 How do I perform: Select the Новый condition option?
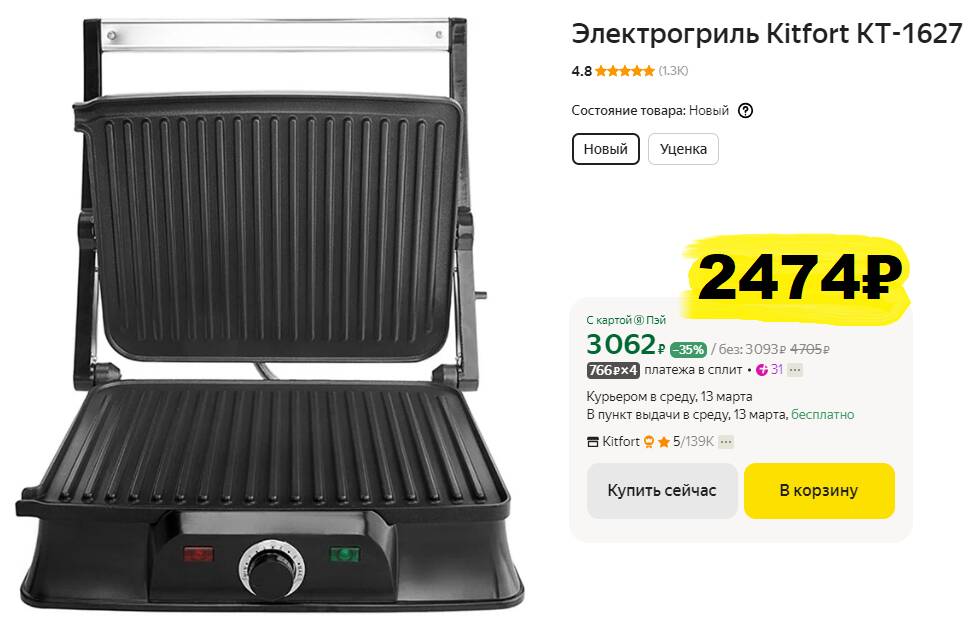click(606, 149)
